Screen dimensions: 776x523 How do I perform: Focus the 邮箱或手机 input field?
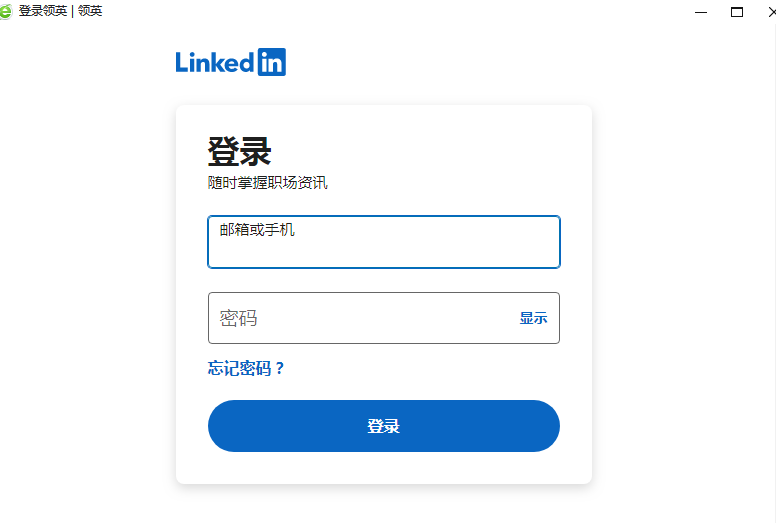383,249
